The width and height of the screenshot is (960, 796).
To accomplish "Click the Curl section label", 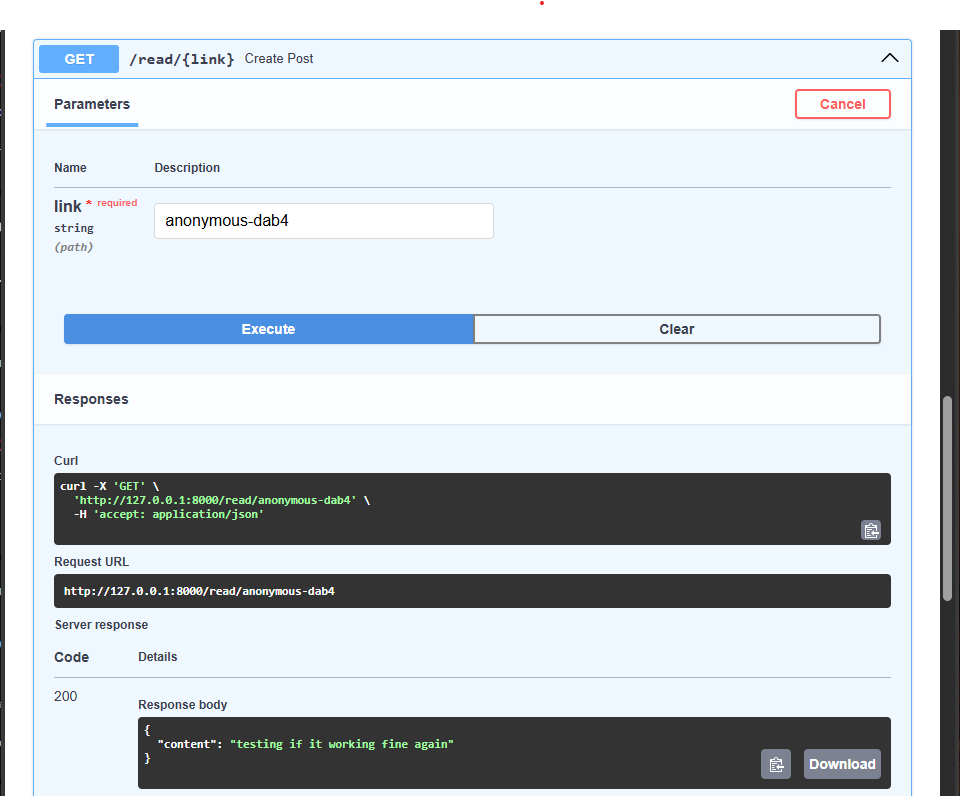I will coord(66,460).
